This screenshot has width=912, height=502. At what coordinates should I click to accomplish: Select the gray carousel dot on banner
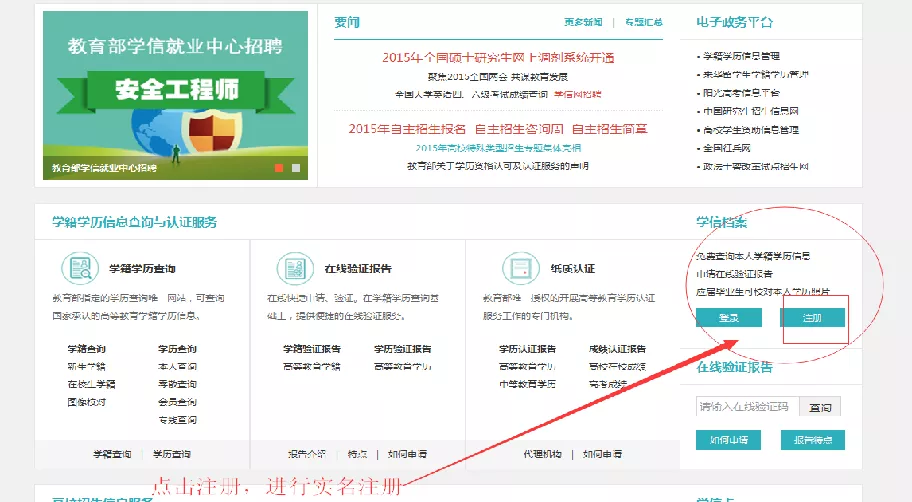(296, 168)
